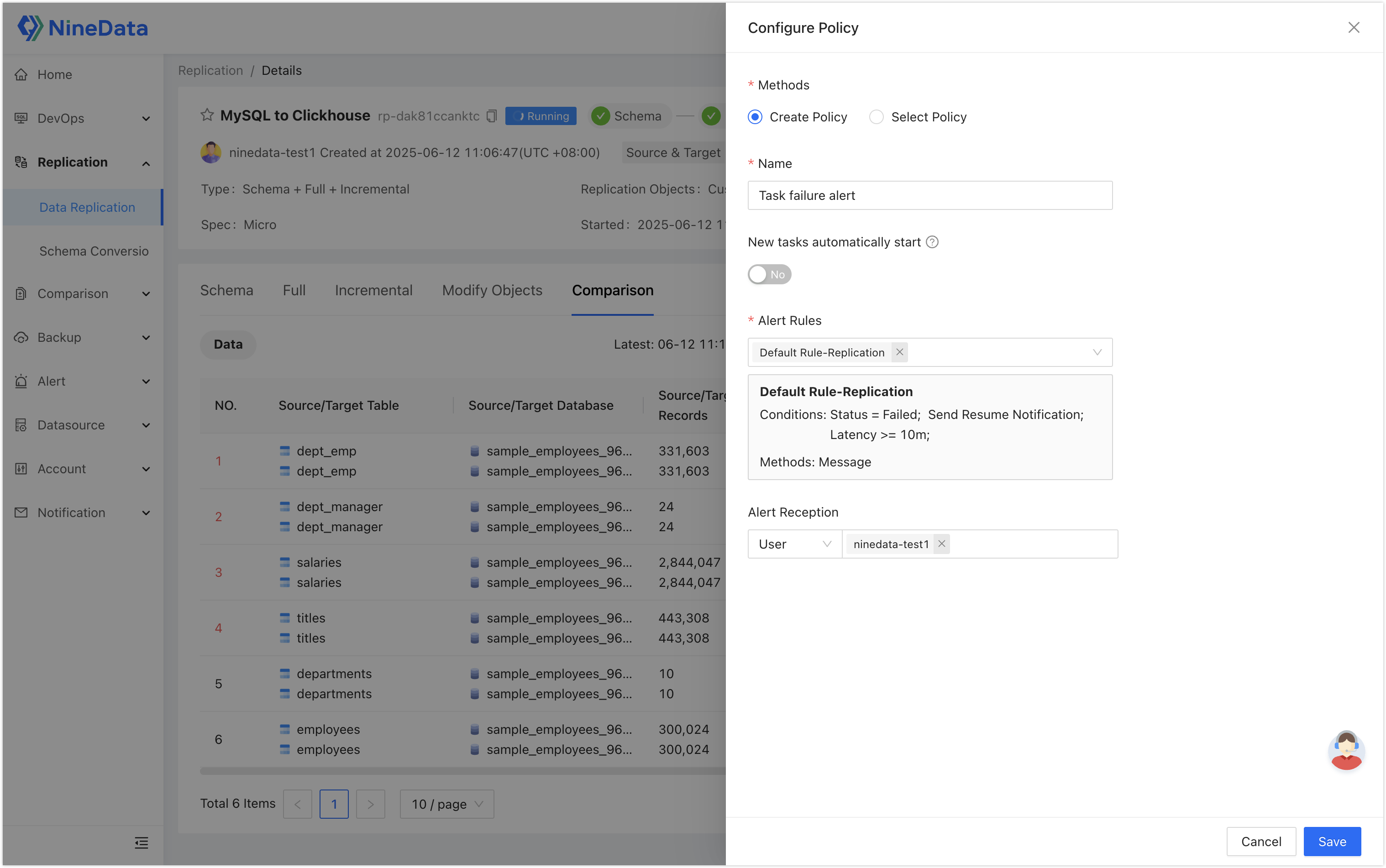Click the titles source database icon
1386x868 pixels.
475,618
